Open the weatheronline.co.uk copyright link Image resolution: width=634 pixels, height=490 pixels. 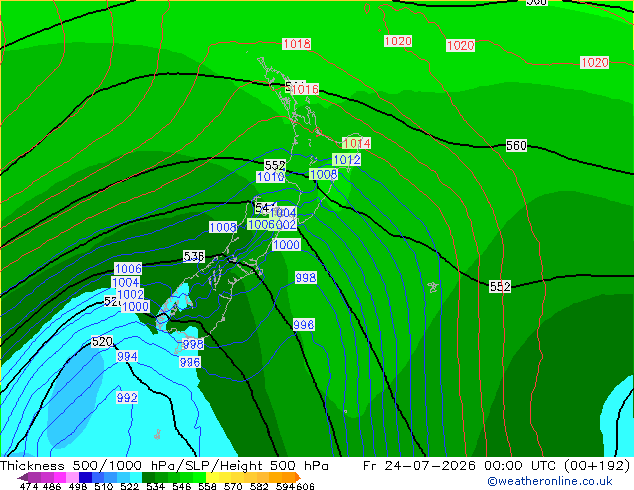point(550,481)
